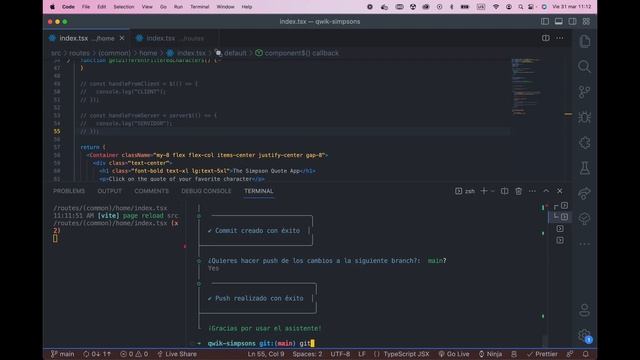Select the TERMINAL panel tab

pyautogui.click(x=259, y=191)
